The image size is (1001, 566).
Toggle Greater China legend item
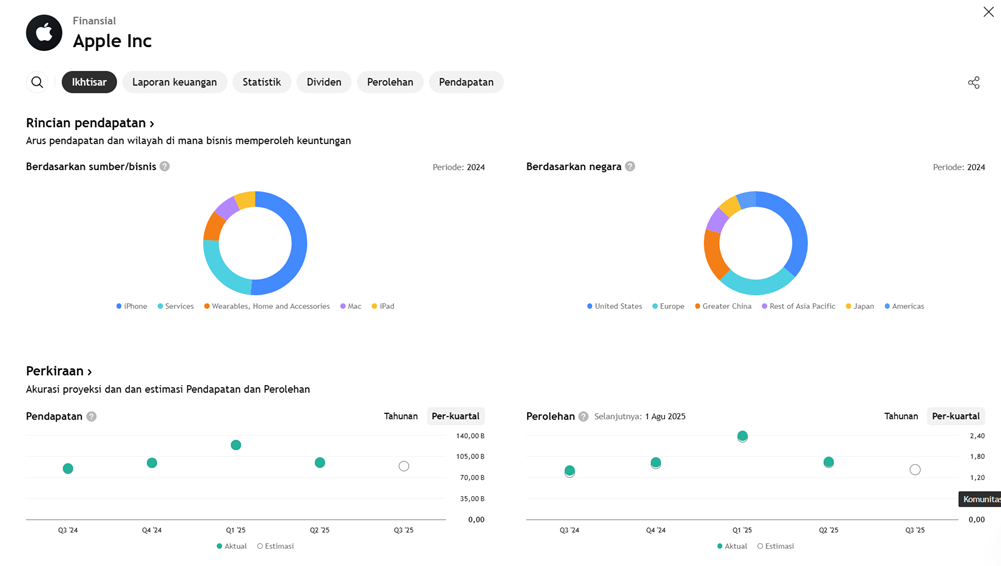pos(723,306)
